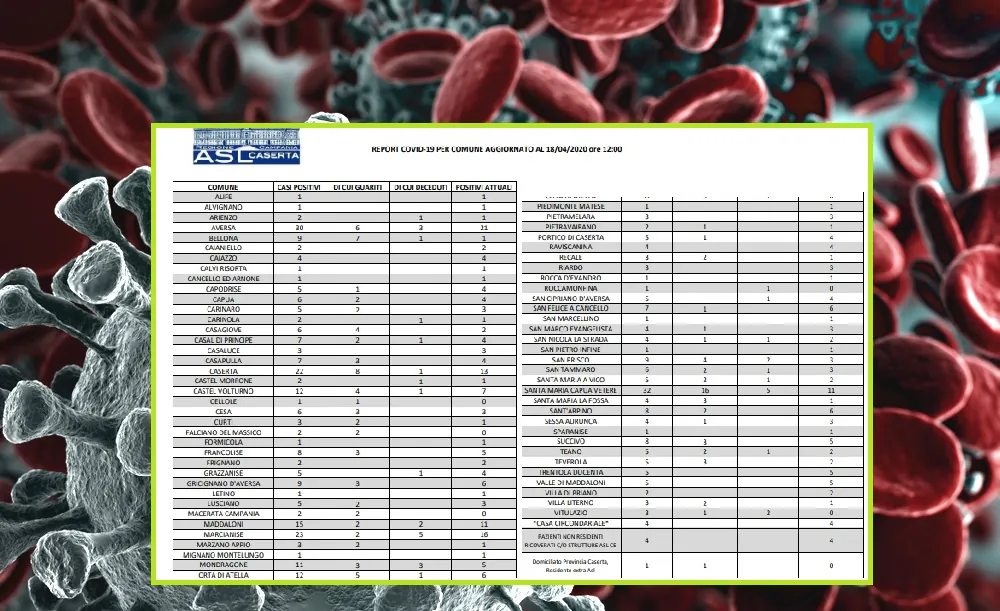Select the MIGNANO MONTELUNGO cell
1000x611 pixels.
(223, 554)
